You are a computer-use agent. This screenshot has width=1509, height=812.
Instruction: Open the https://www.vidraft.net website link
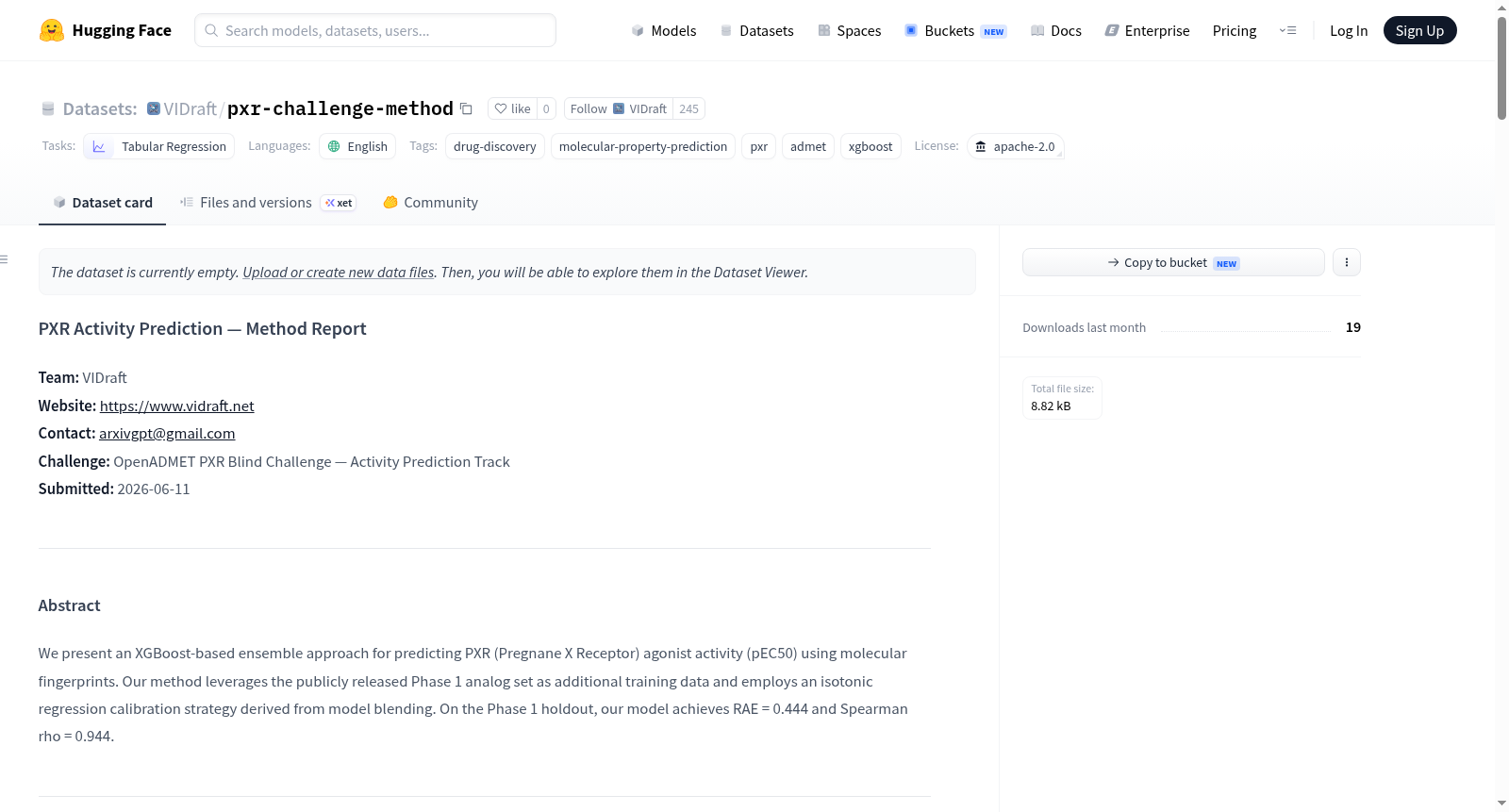(177, 406)
